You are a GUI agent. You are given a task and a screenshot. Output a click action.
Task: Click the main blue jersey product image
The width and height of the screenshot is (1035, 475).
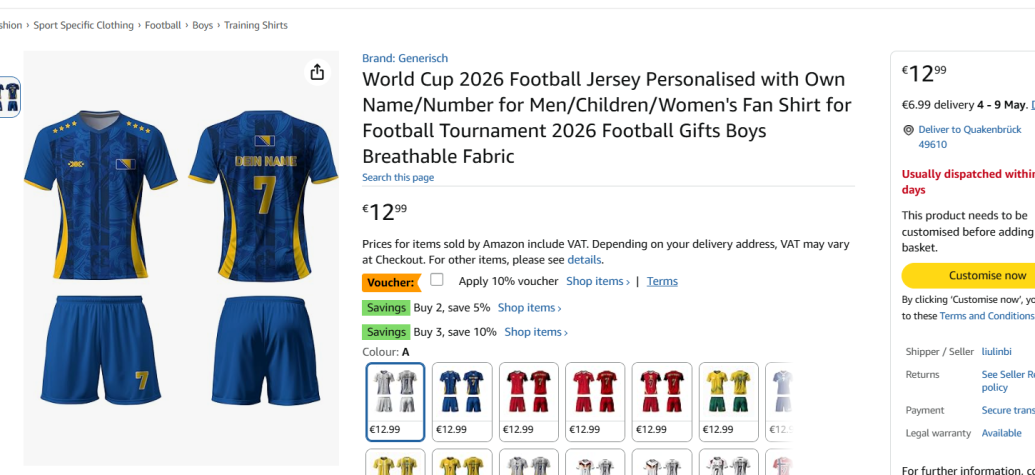[x=181, y=258]
